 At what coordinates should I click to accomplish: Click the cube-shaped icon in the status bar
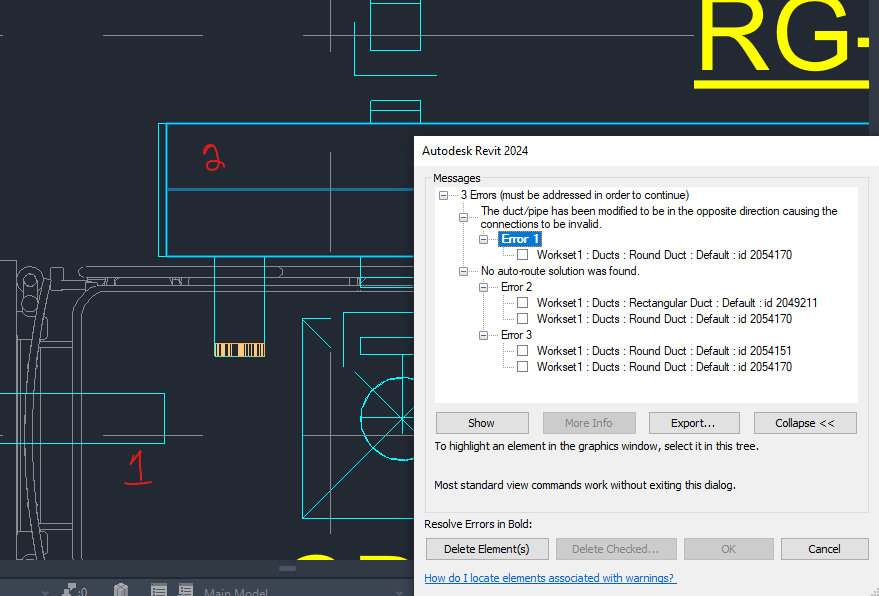tap(120, 590)
